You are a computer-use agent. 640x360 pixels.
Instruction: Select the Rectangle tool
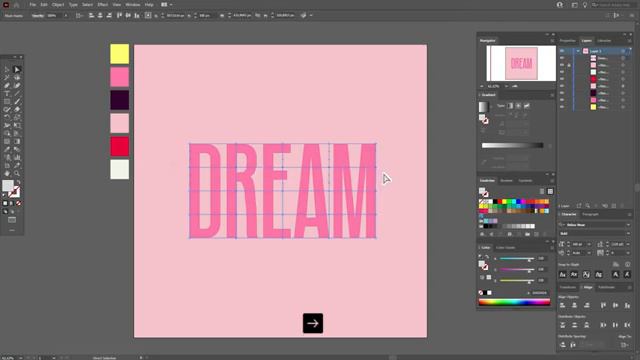point(7,102)
